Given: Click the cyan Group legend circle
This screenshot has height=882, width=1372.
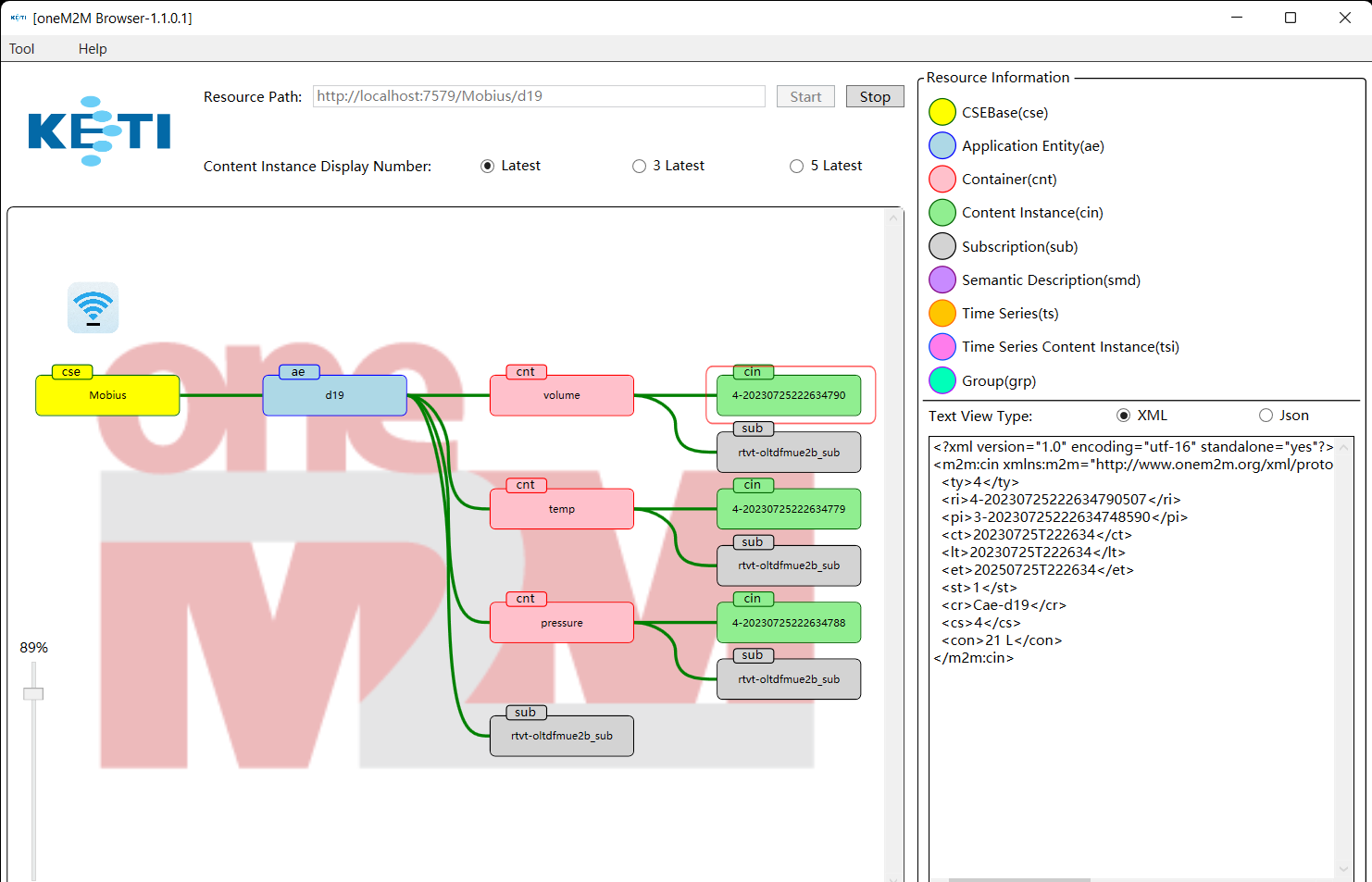Looking at the screenshot, I should click(x=942, y=380).
